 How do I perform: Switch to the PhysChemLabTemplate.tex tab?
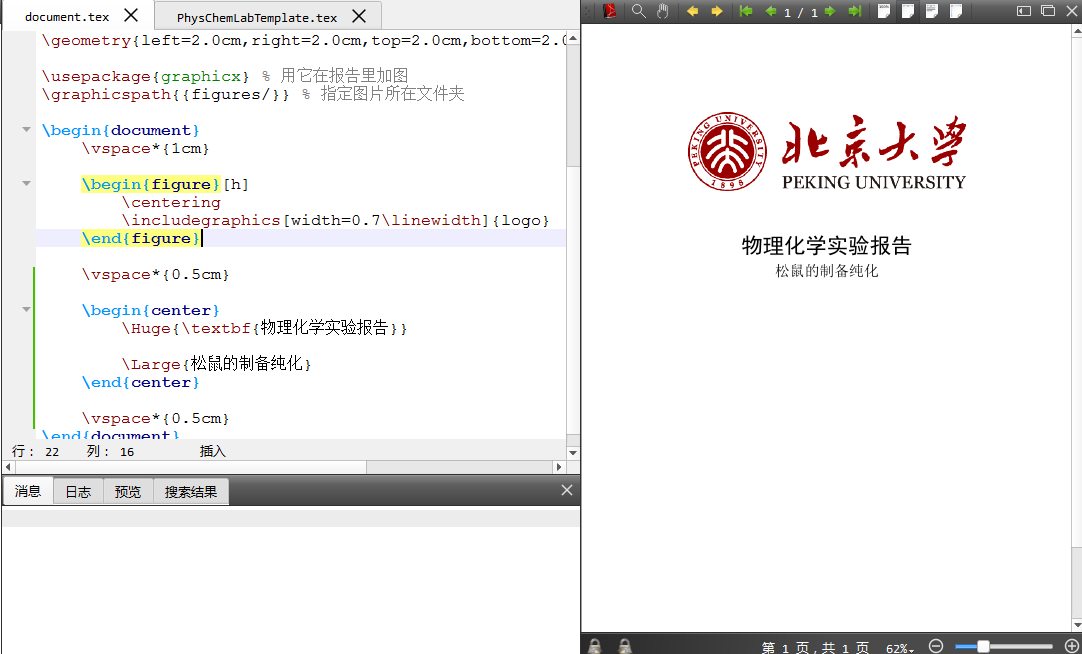(255, 15)
